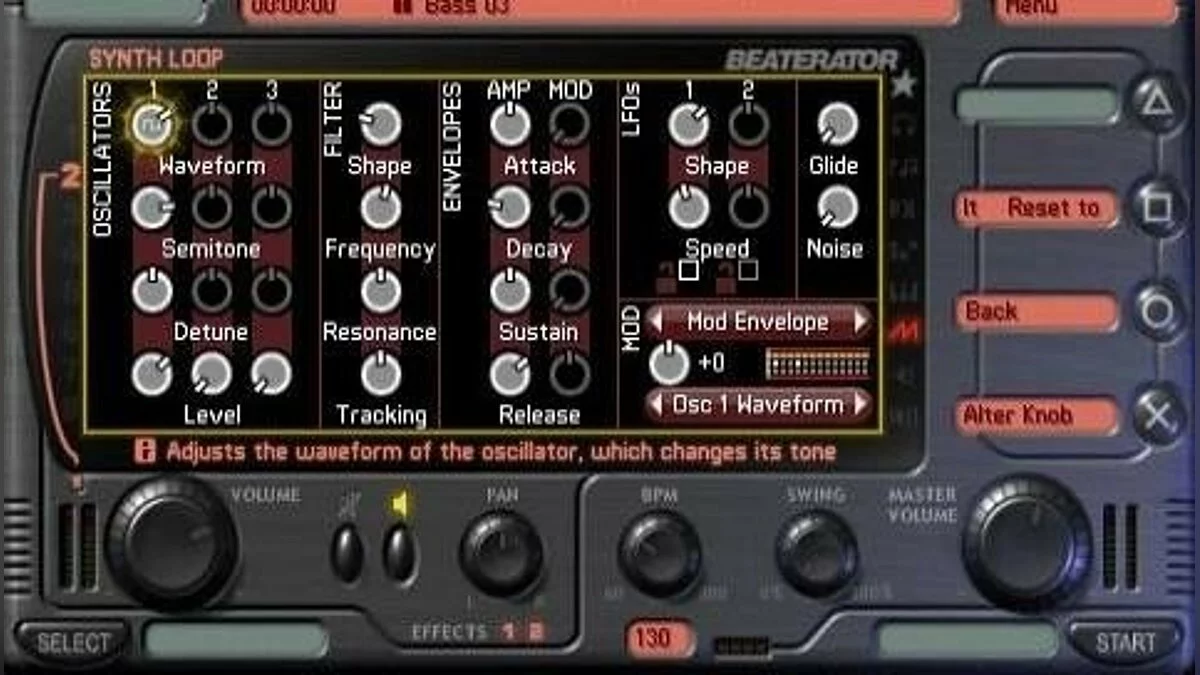Select the oscillator 2 Semitone knob
Screen dimensions: 1200x675
click(x=212, y=207)
